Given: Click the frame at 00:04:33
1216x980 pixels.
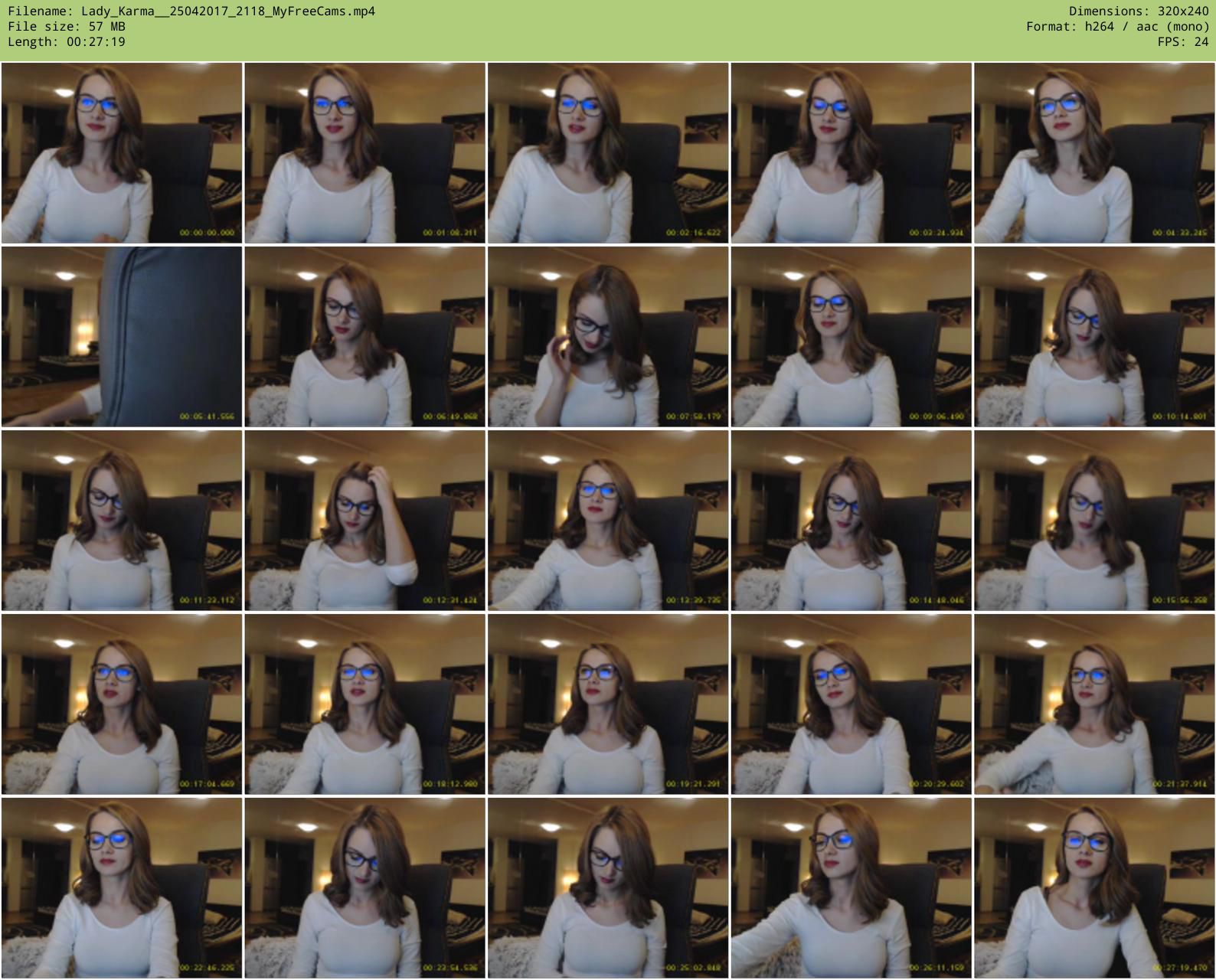Looking at the screenshot, I should click(1094, 153).
